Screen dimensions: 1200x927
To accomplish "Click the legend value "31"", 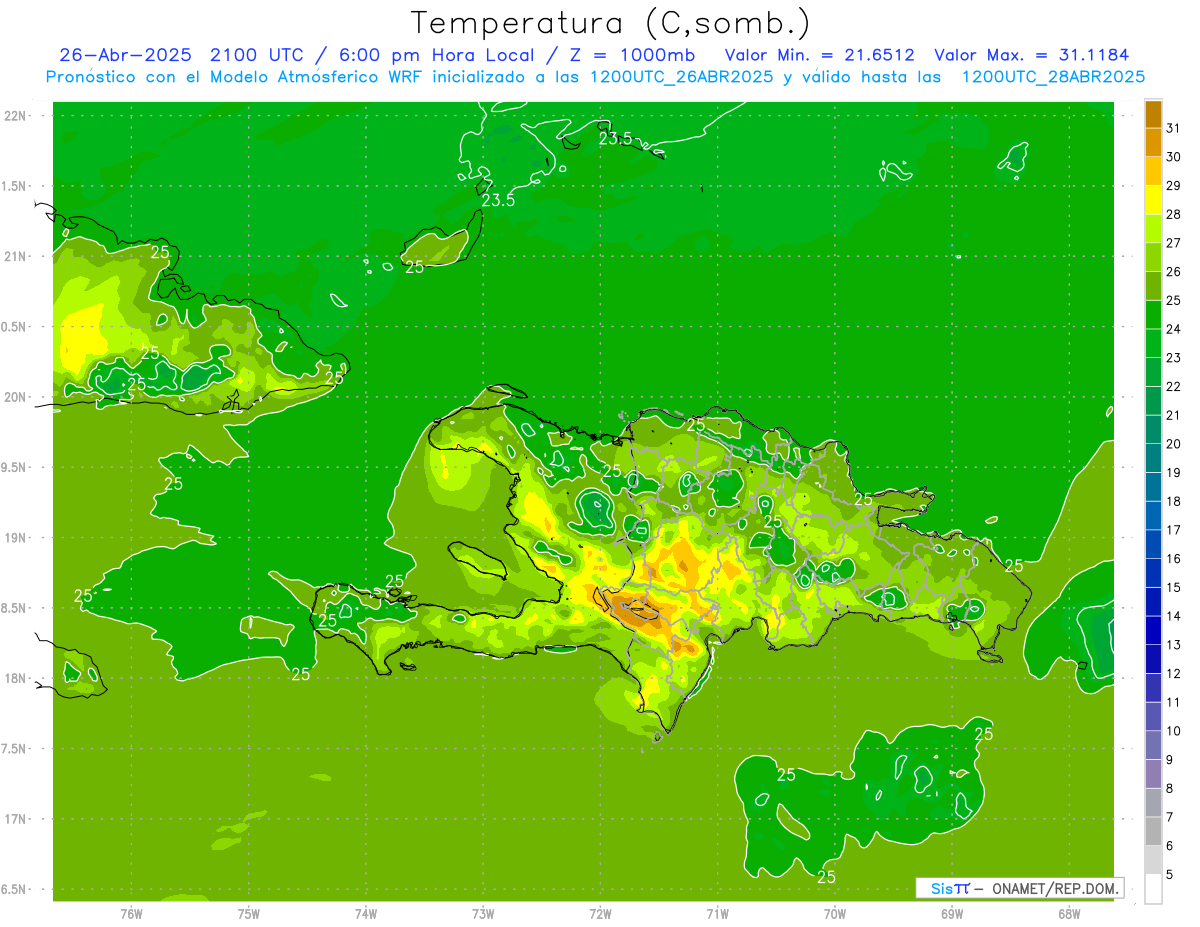I will click(x=1173, y=128).
